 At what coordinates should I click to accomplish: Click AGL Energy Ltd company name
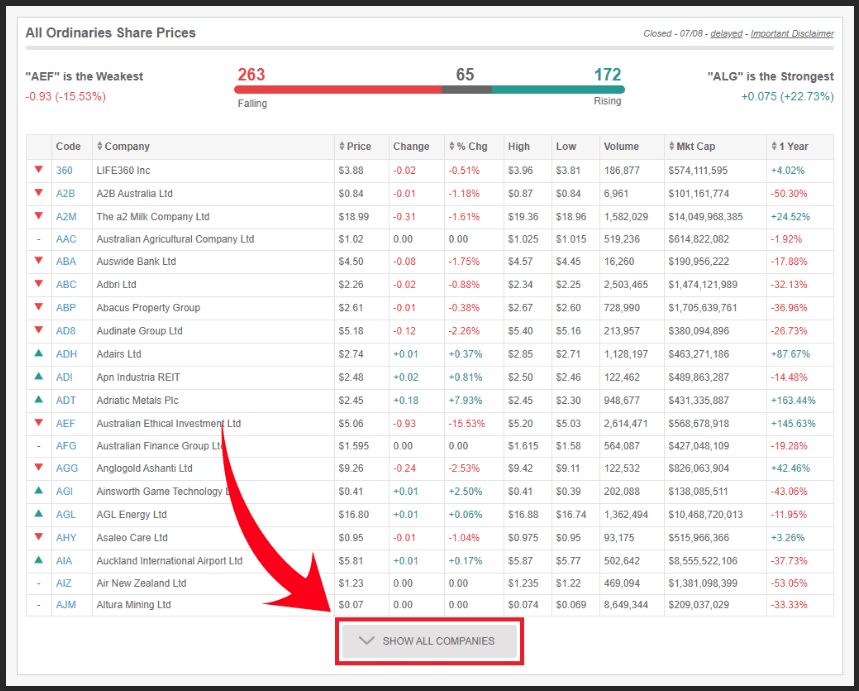point(131,515)
